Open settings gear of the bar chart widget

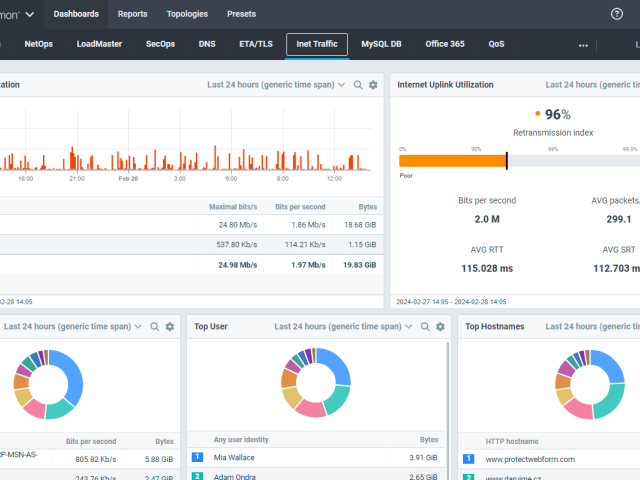coord(373,85)
